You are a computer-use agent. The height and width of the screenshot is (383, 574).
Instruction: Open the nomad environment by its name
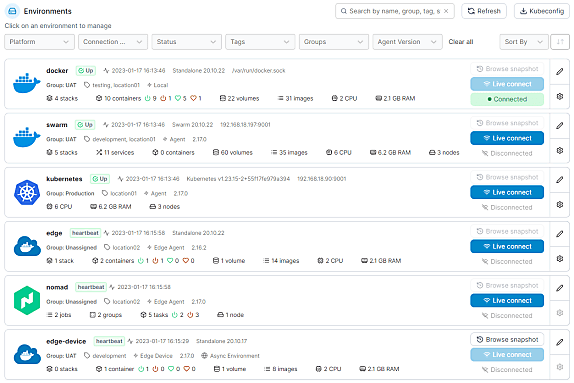(57, 287)
